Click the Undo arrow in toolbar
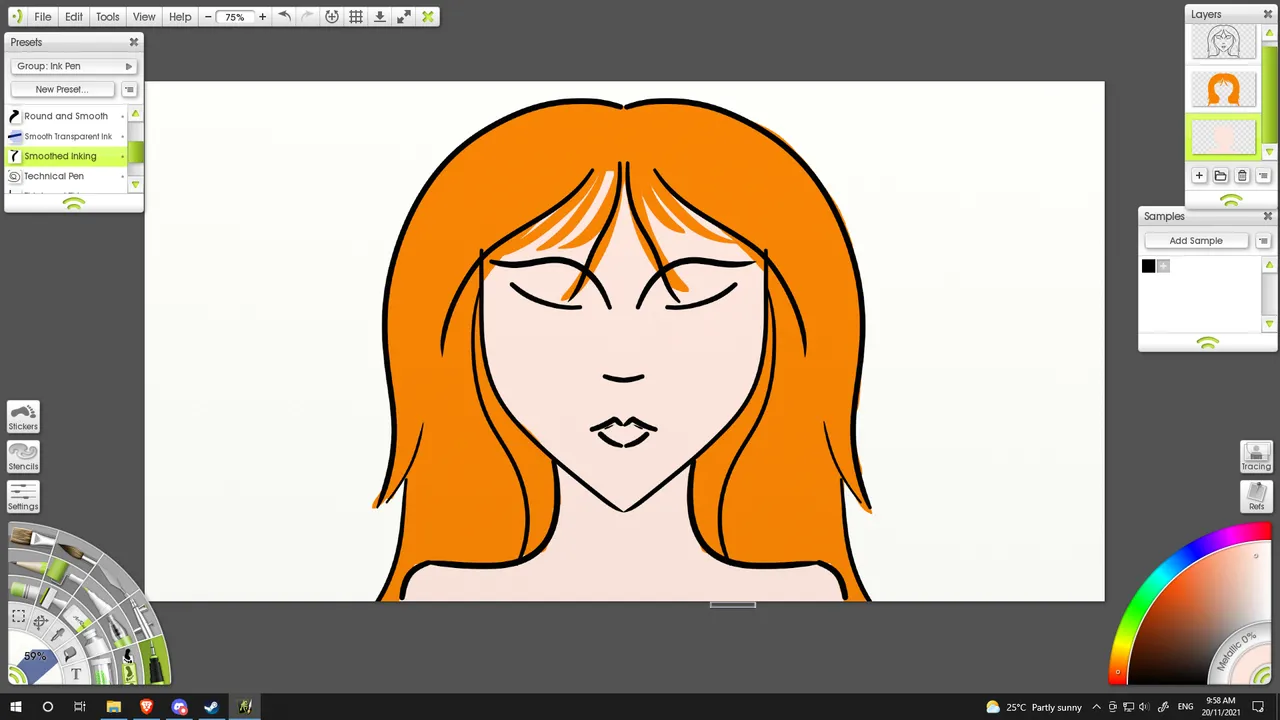The image size is (1280, 720). click(x=284, y=17)
